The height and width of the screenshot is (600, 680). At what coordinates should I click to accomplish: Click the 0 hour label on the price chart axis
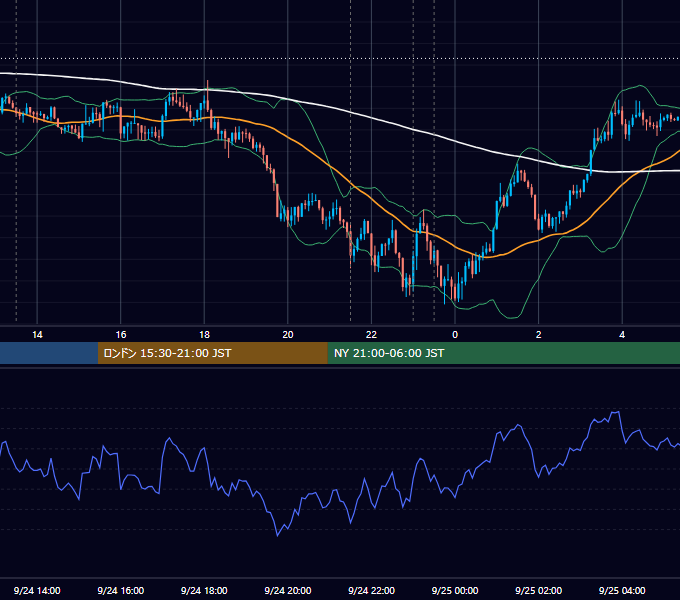pos(455,334)
